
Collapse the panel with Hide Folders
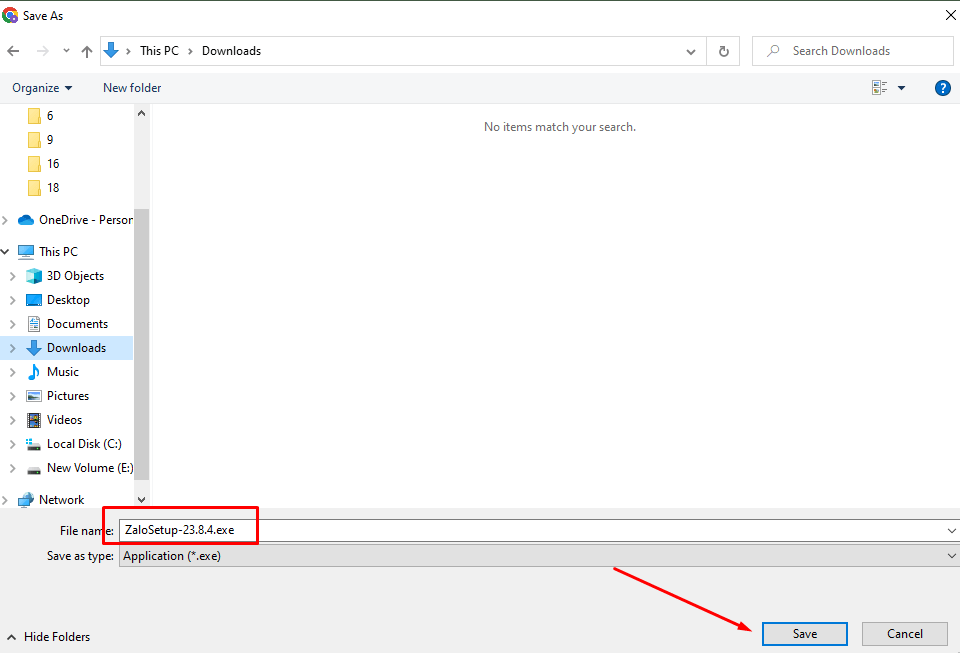(48, 637)
